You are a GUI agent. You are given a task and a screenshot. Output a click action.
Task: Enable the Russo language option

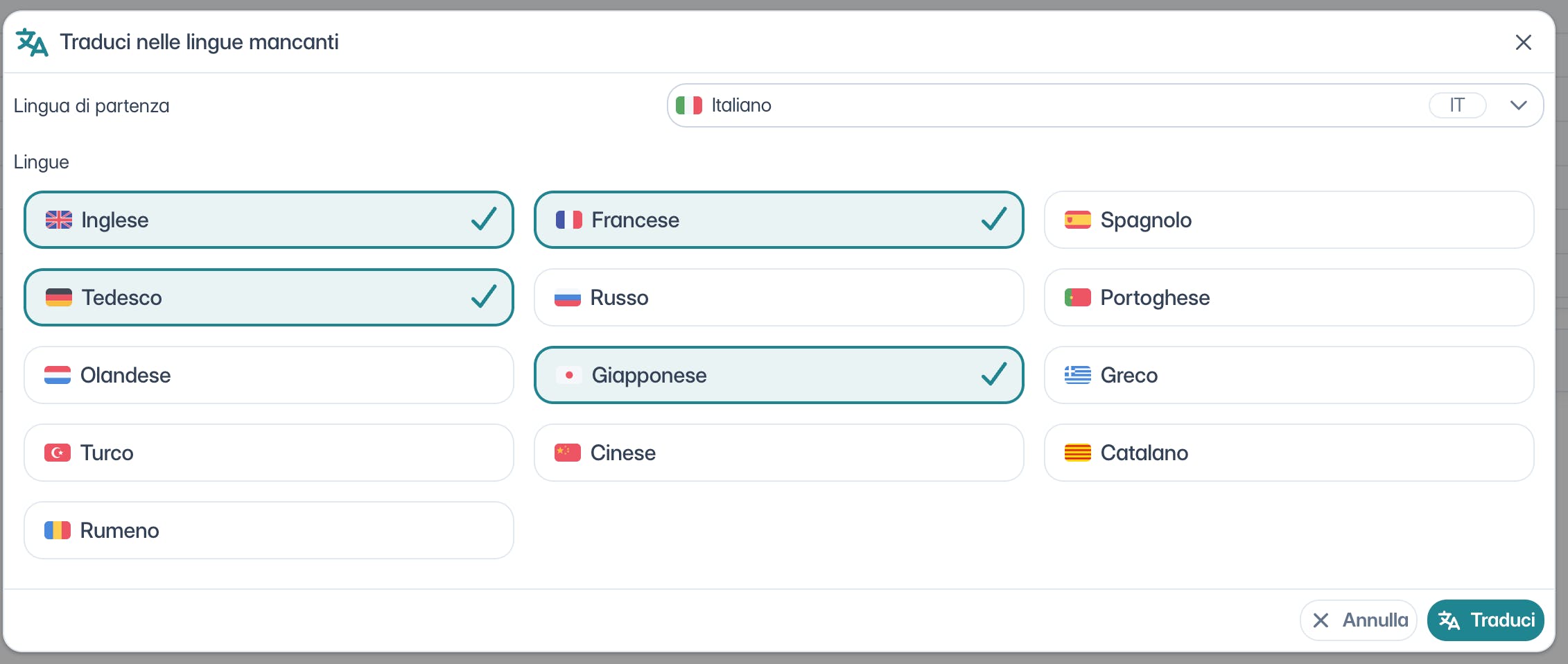point(778,297)
